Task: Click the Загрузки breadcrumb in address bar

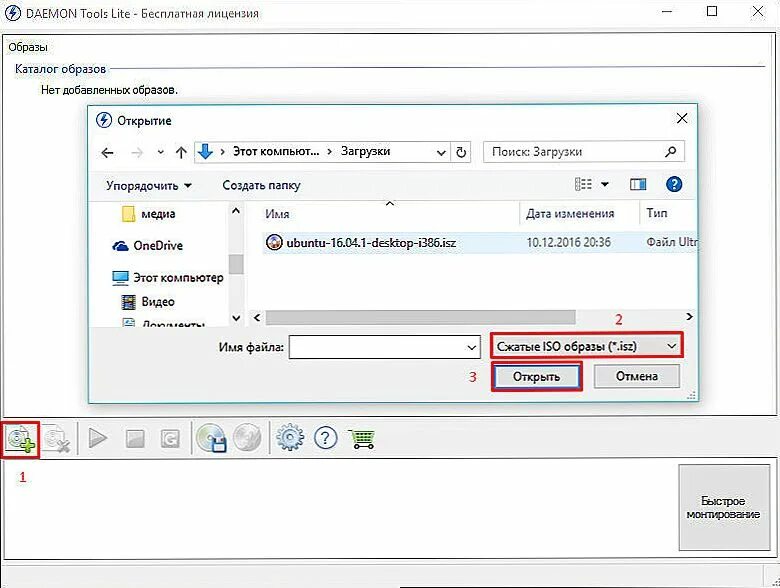Action: (365, 151)
